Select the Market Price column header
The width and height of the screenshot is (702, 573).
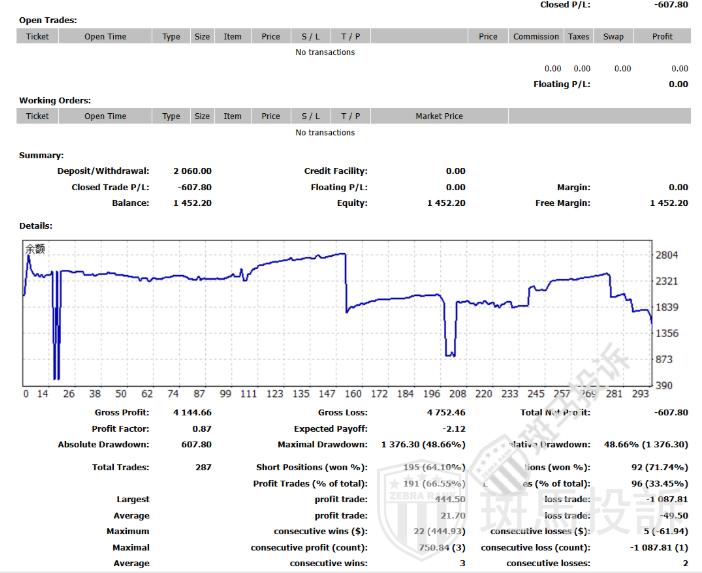(439, 116)
